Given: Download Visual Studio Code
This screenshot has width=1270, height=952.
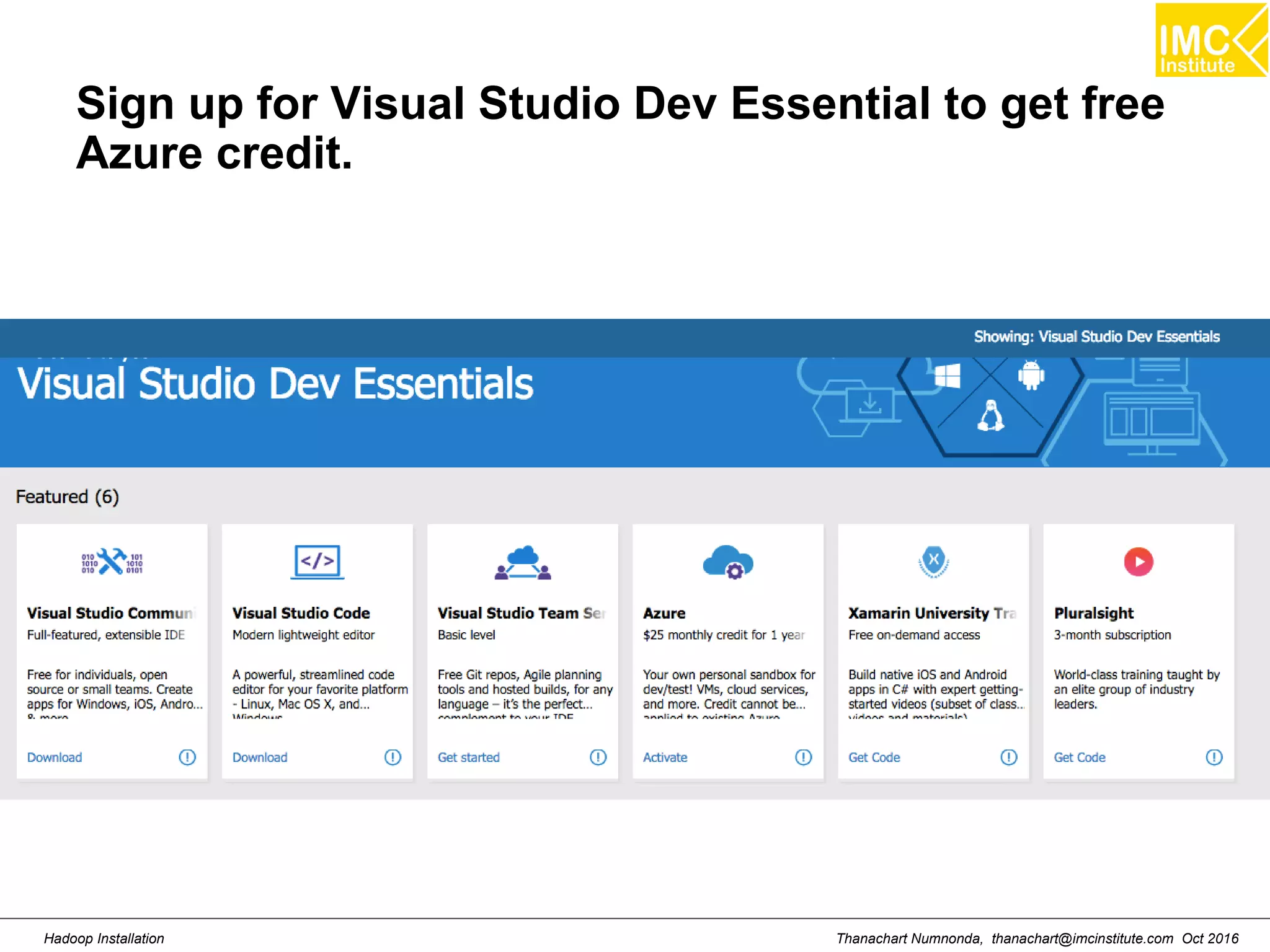Looking at the screenshot, I should point(260,757).
